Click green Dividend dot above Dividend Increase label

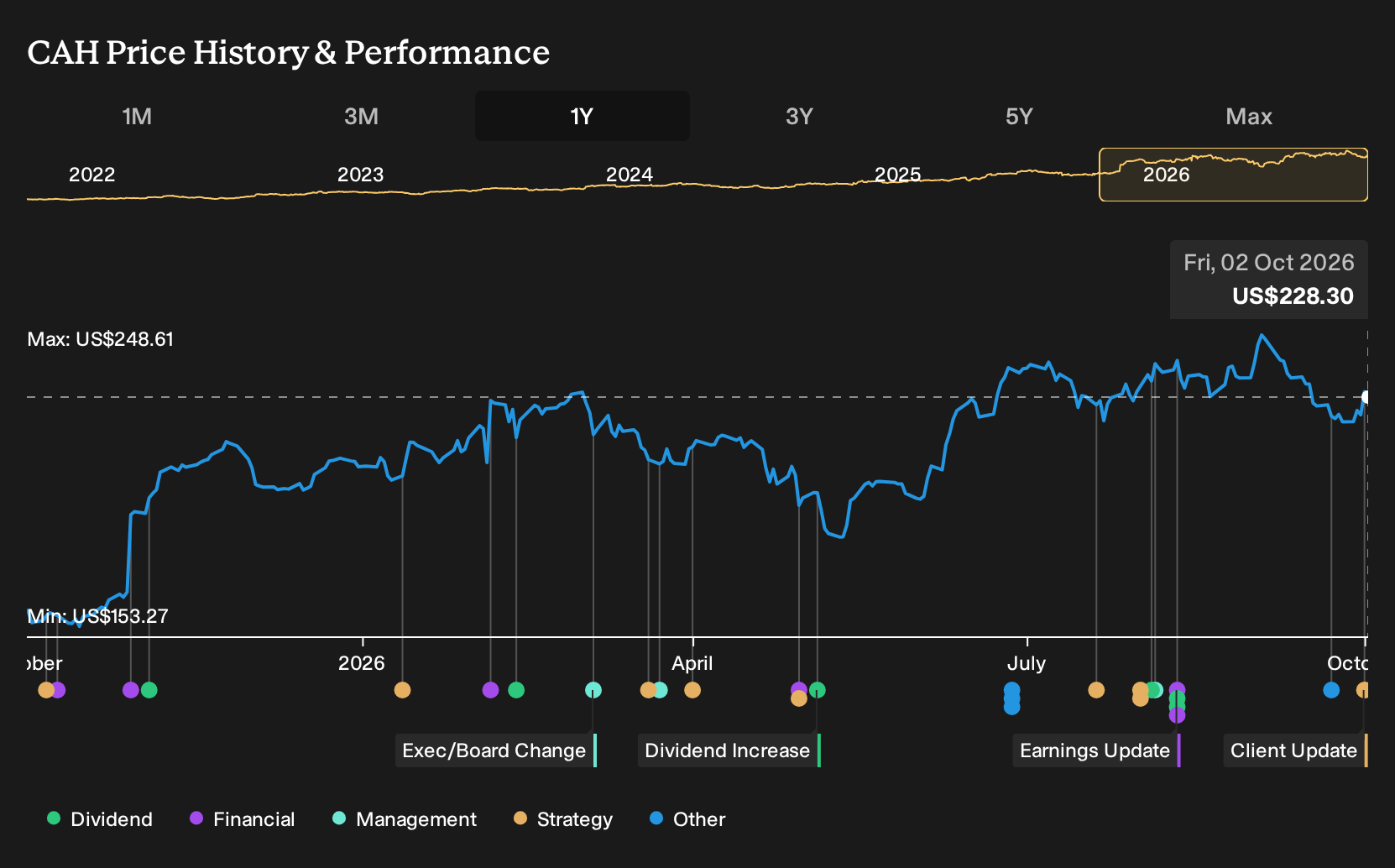coord(818,690)
